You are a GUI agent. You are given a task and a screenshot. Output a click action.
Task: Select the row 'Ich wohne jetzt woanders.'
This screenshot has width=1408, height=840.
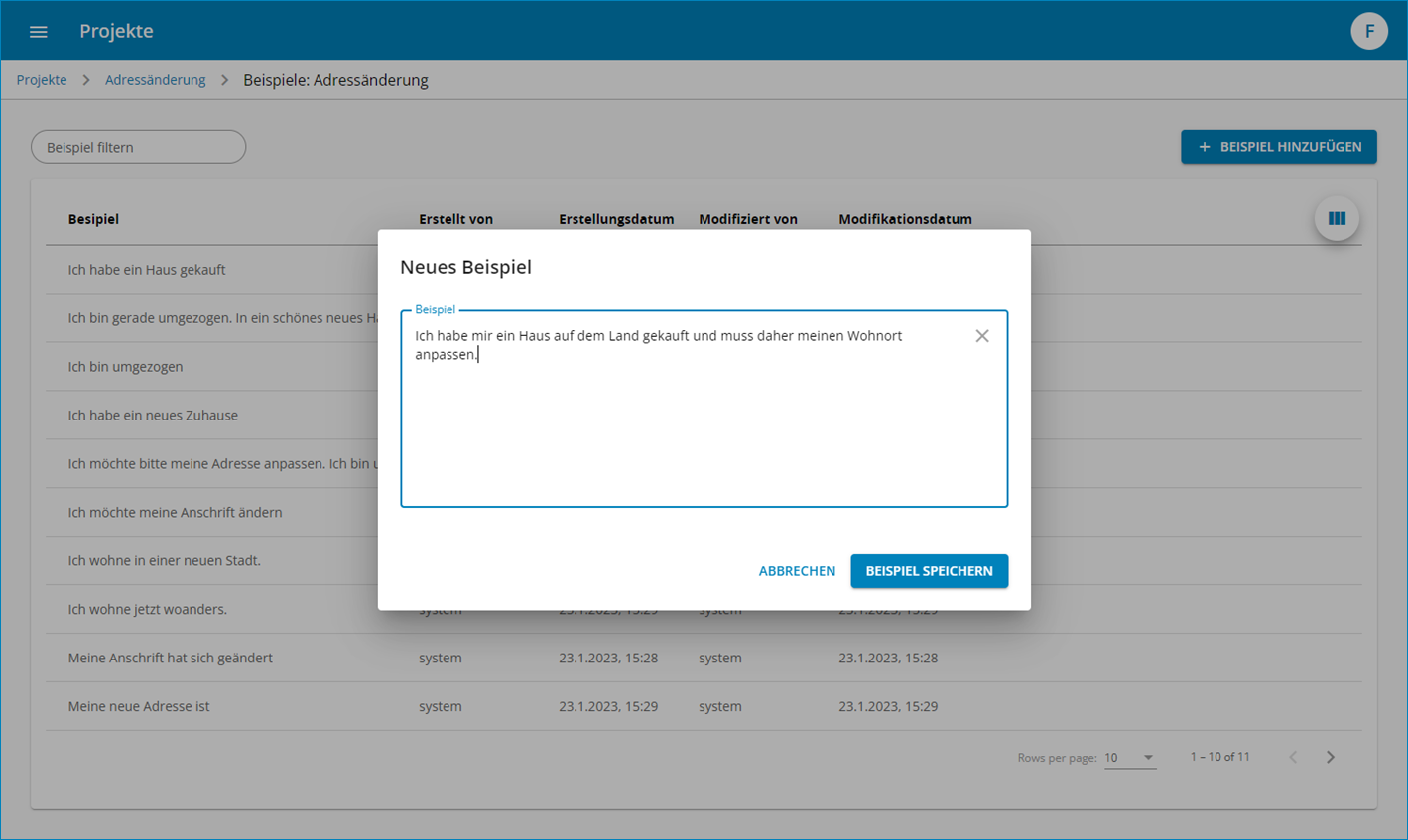pyautogui.click(x=704, y=610)
